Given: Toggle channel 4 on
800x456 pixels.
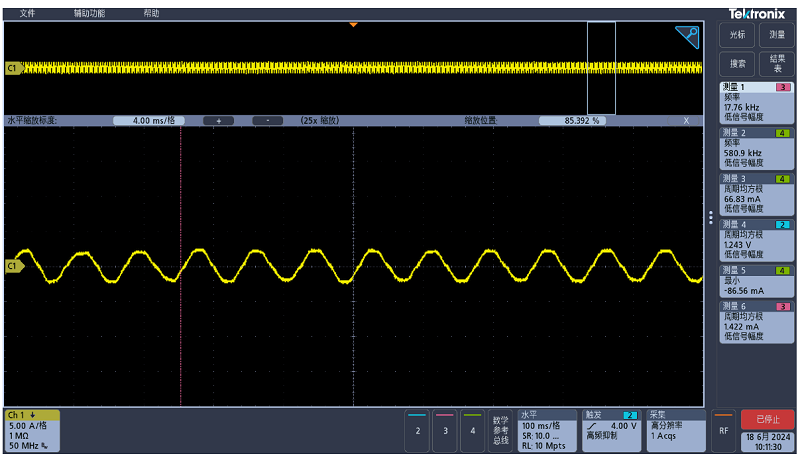Looking at the screenshot, I should (x=472, y=429).
